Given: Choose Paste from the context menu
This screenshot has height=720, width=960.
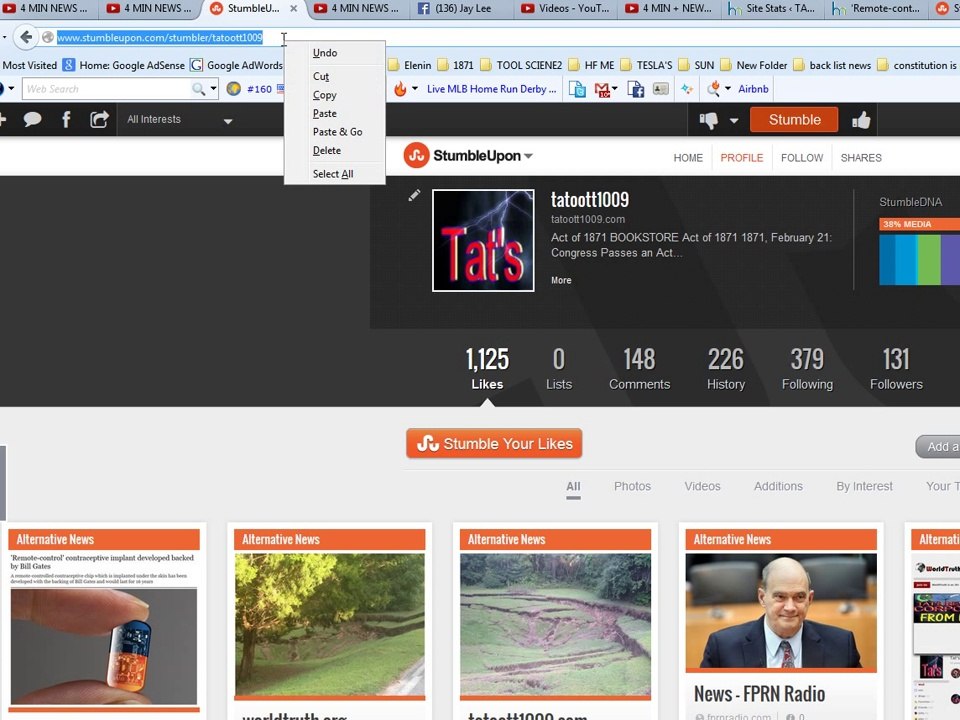Looking at the screenshot, I should coord(335,114).
